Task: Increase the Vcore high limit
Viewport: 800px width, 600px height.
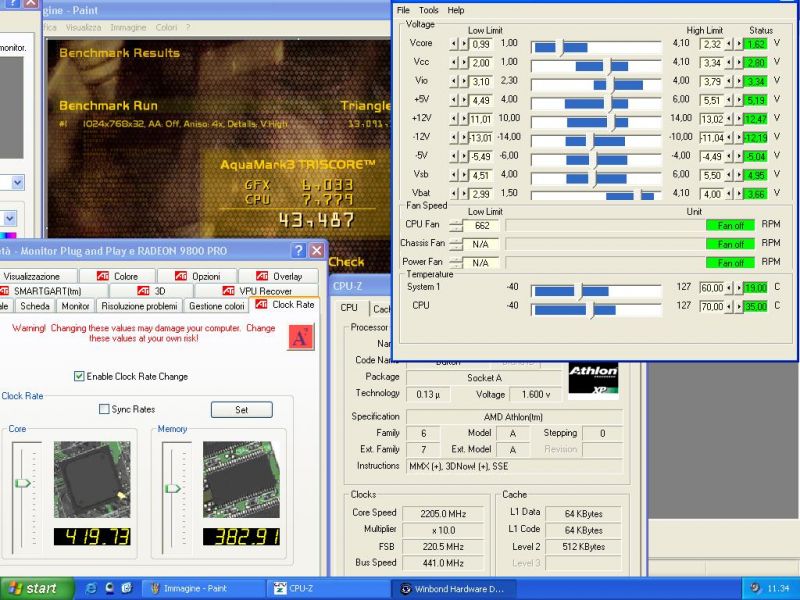Action: coord(738,44)
